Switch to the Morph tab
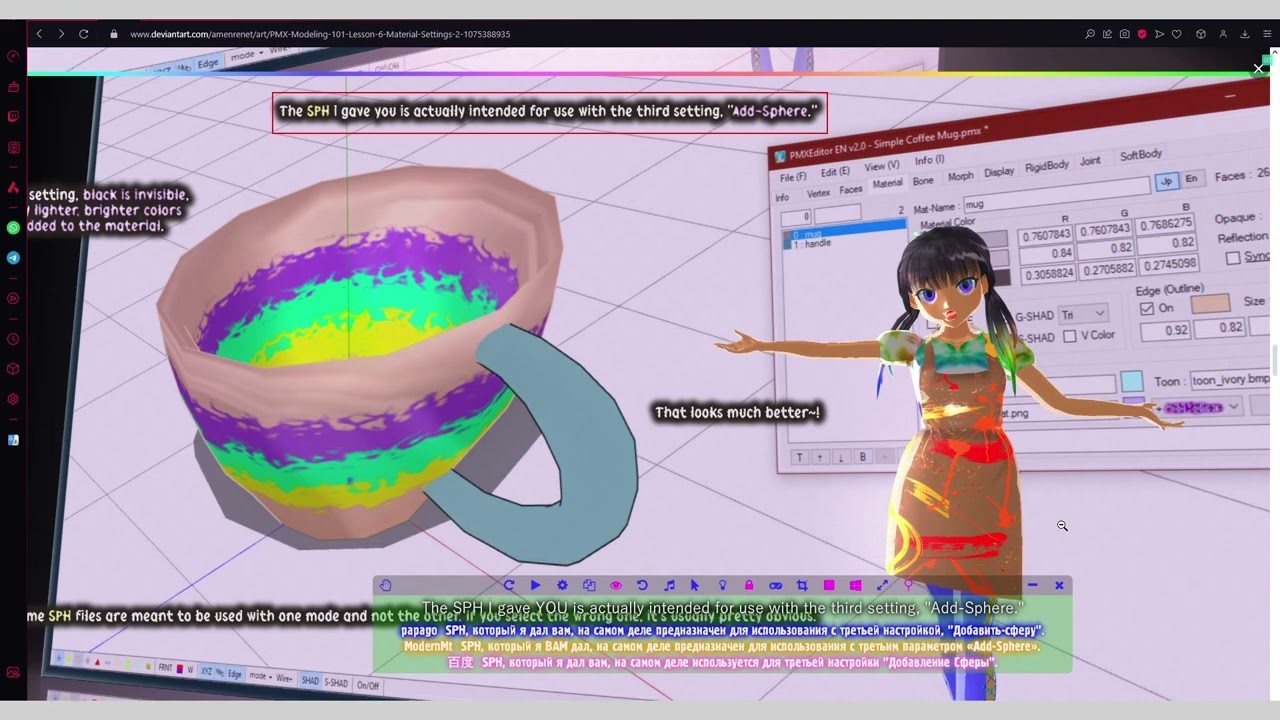1280x720 pixels. pyautogui.click(x=960, y=176)
